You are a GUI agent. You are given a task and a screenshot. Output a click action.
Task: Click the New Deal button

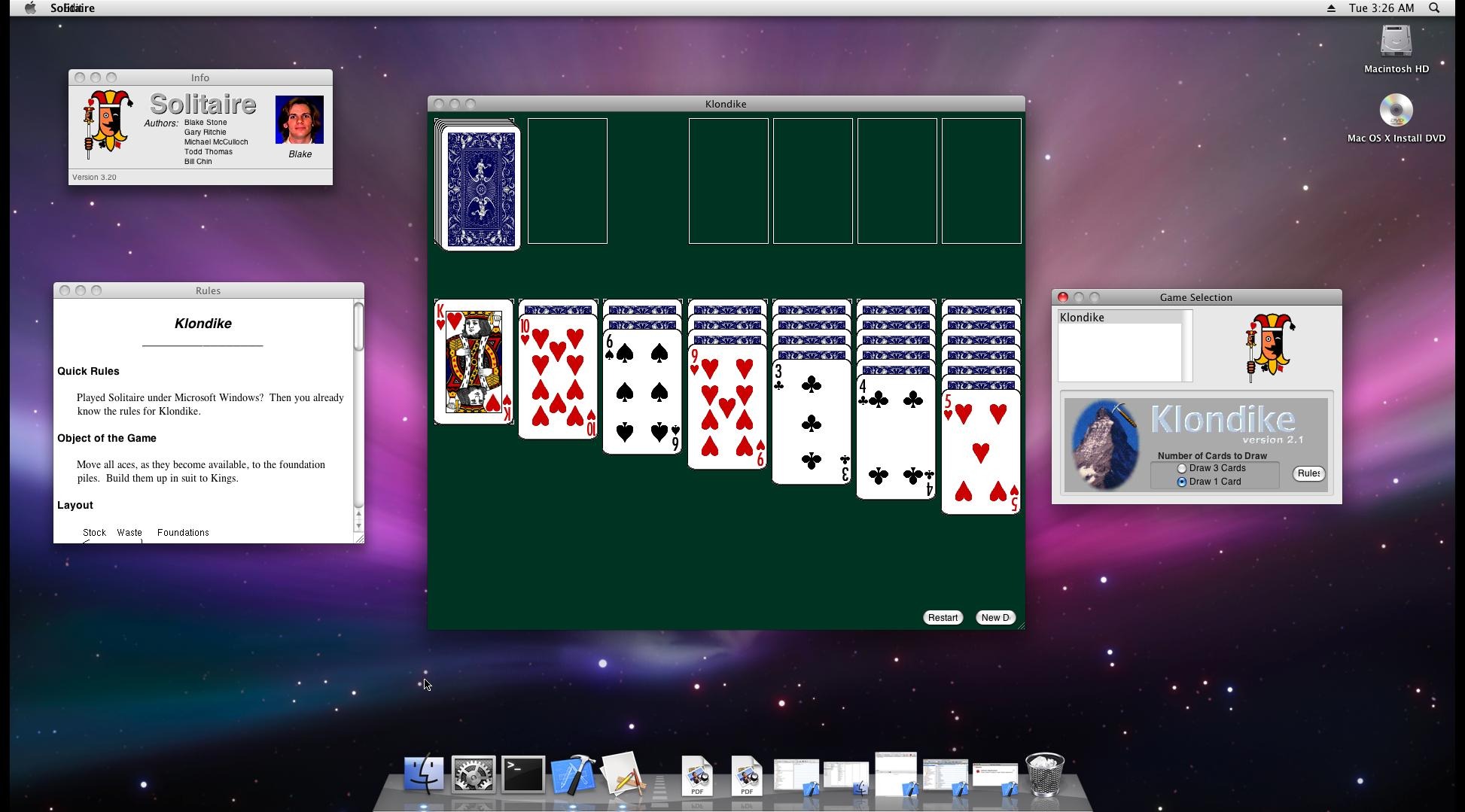point(995,618)
